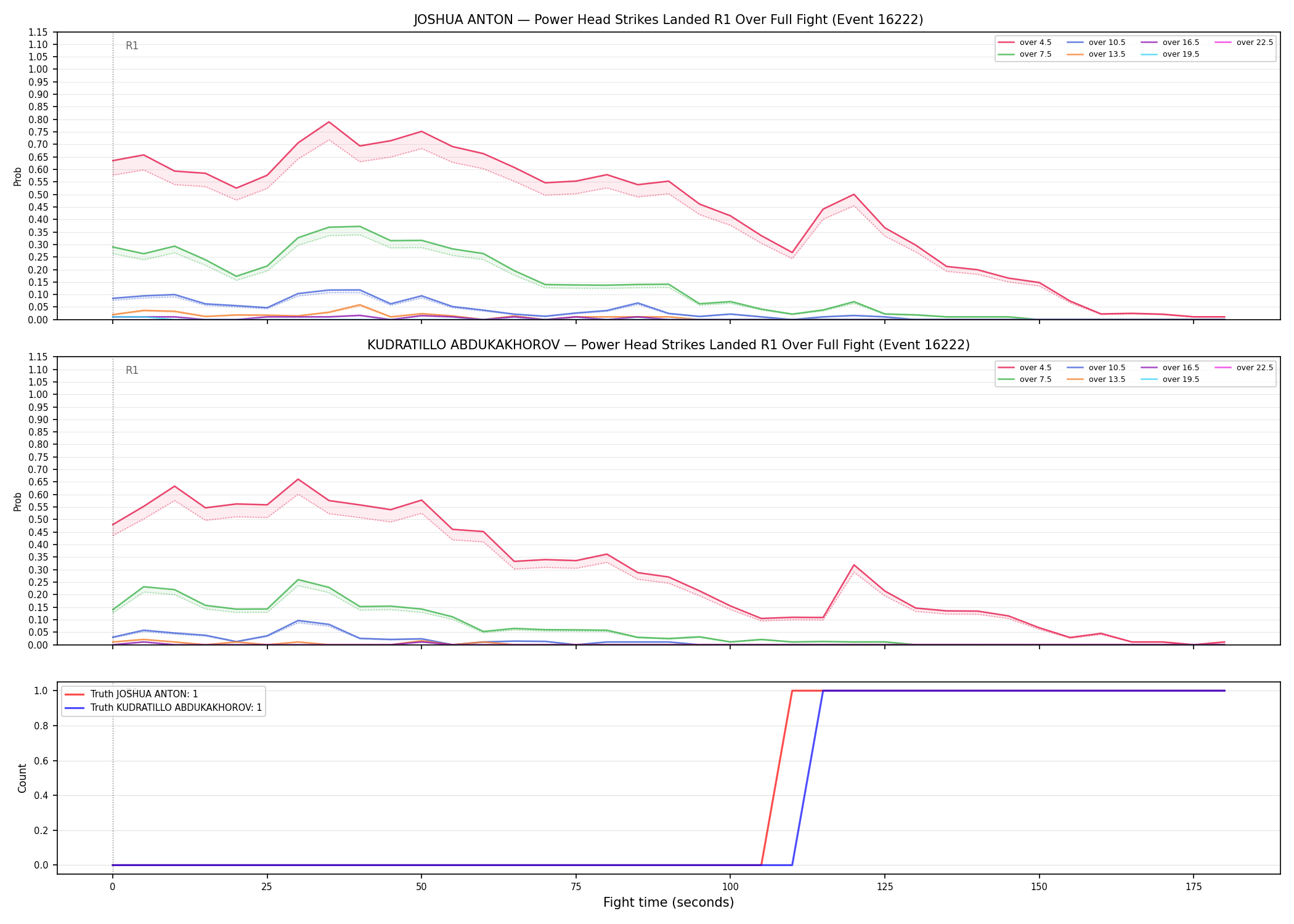
Task: Click 'Truth KUDRATILLO ABDUKAKHOROV: 1' legend entry
Action: click(x=163, y=708)
